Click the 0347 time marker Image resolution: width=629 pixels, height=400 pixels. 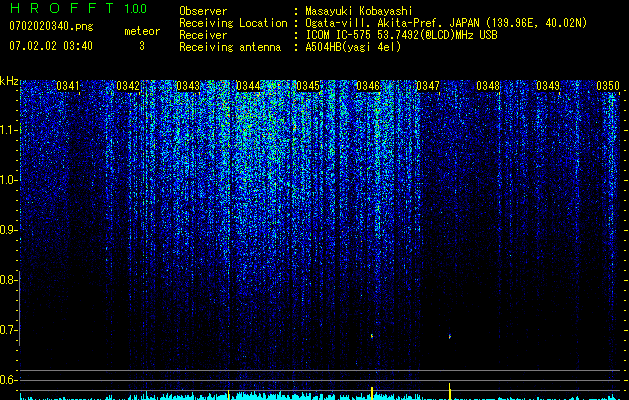428,86
